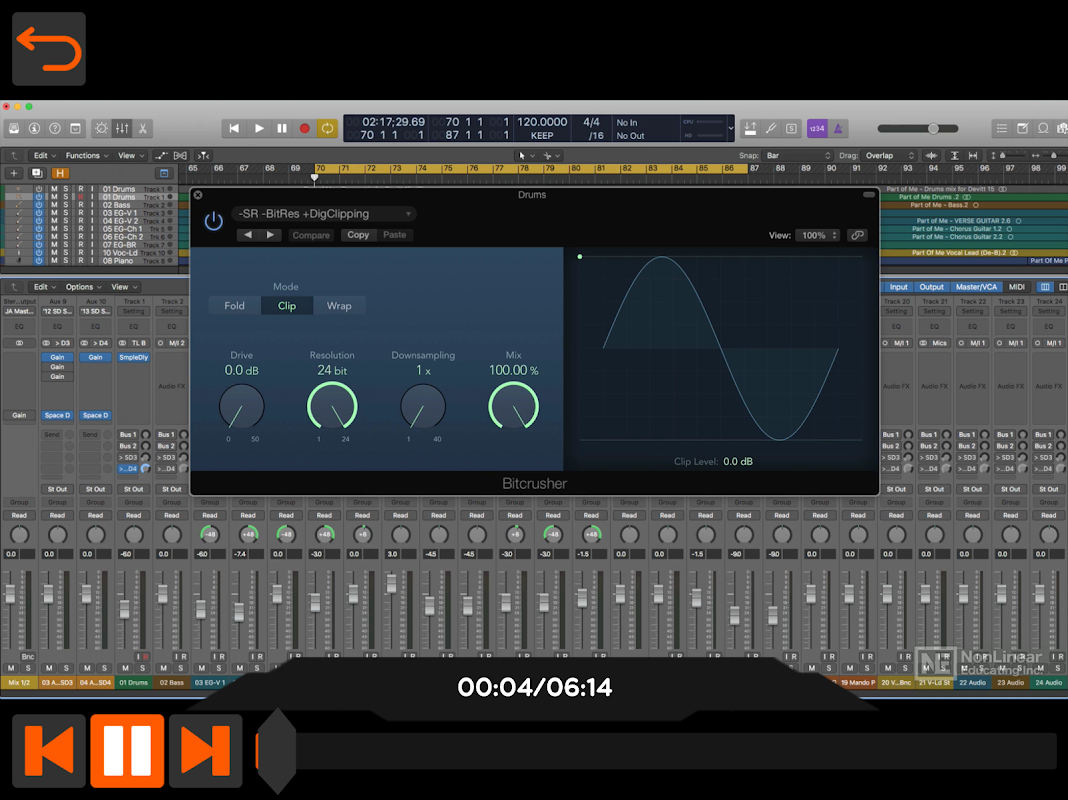Viewport: 1068px width, 800px height.
Task: Toggle the Bitcrusher power bypass button
Action: [x=213, y=221]
